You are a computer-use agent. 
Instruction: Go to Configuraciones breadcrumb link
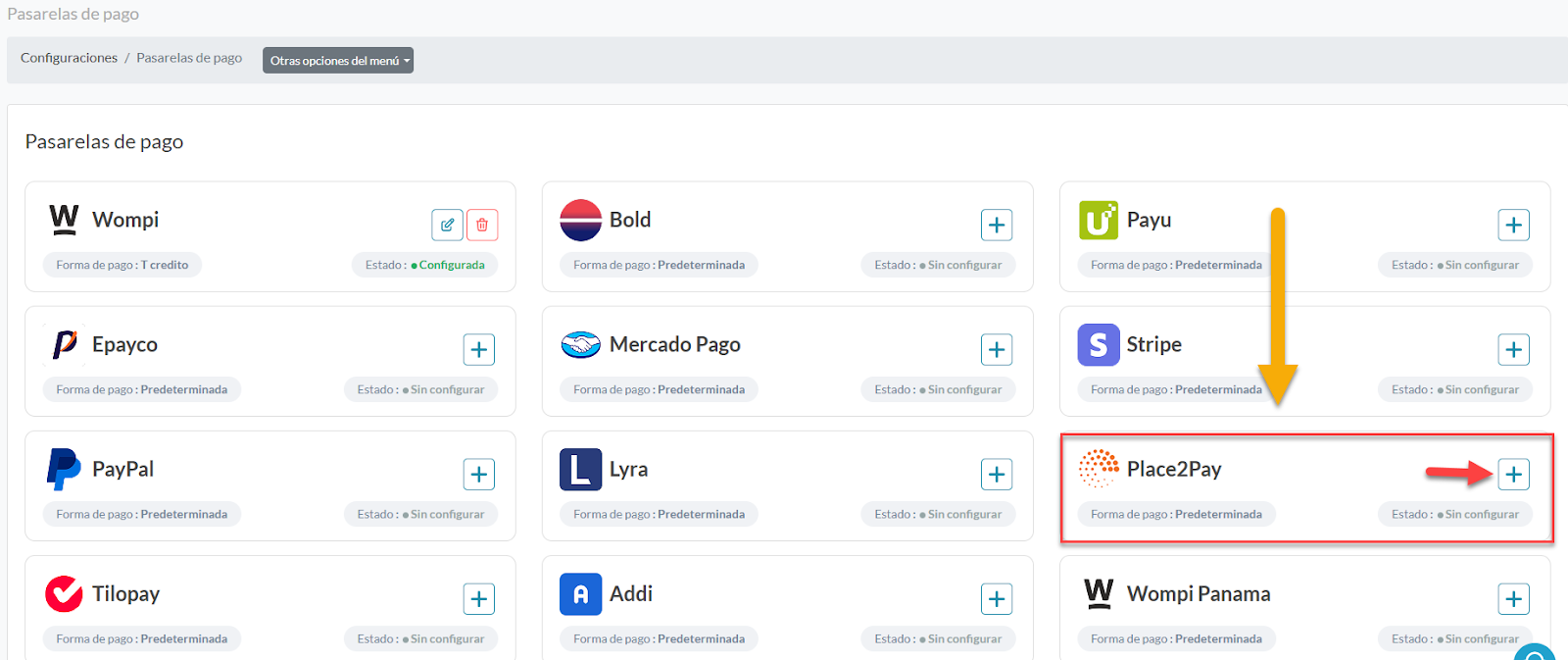tap(69, 58)
